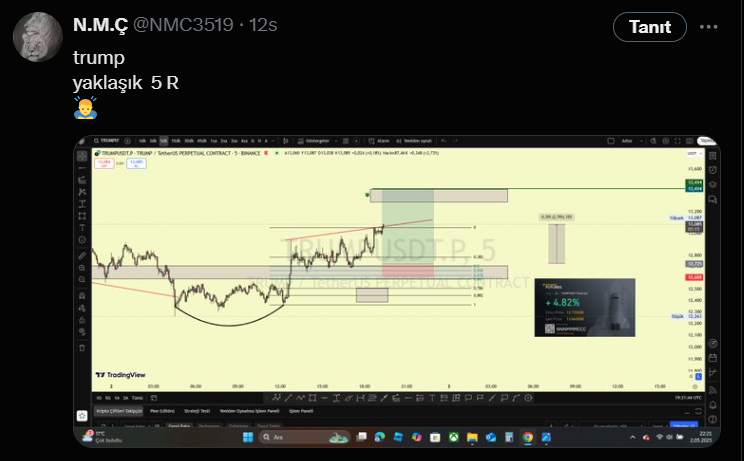Image resolution: width=744 pixels, height=461 pixels.
Task: Select the Fibonacci tools icon in left toolbar
Action: (x=82, y=180)
